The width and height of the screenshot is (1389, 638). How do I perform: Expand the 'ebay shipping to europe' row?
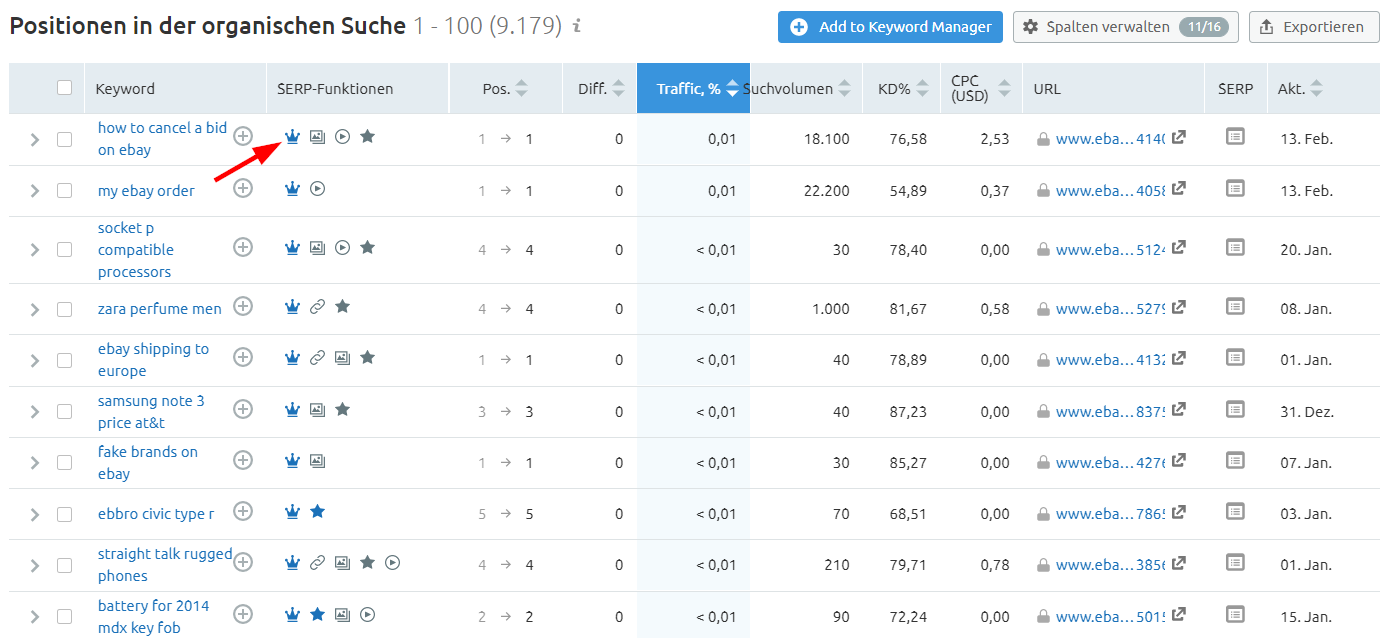point(34,360)
